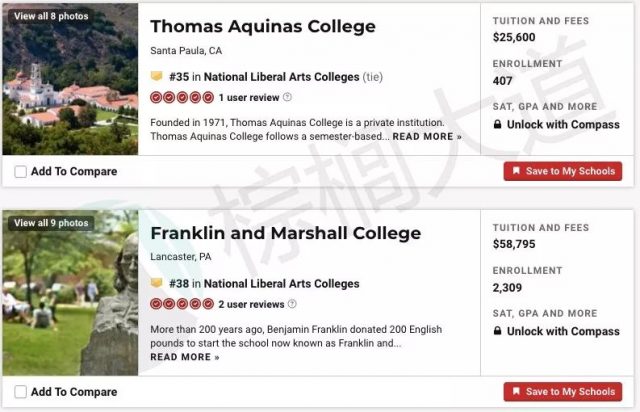View all 8 photos of Thomas Aquinas

tap(51, 17)
